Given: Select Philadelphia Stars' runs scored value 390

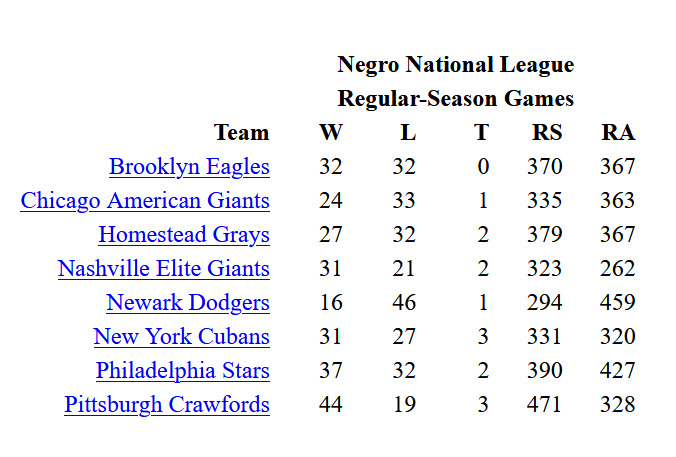Looking at the screenshot, I should [545, 370].
